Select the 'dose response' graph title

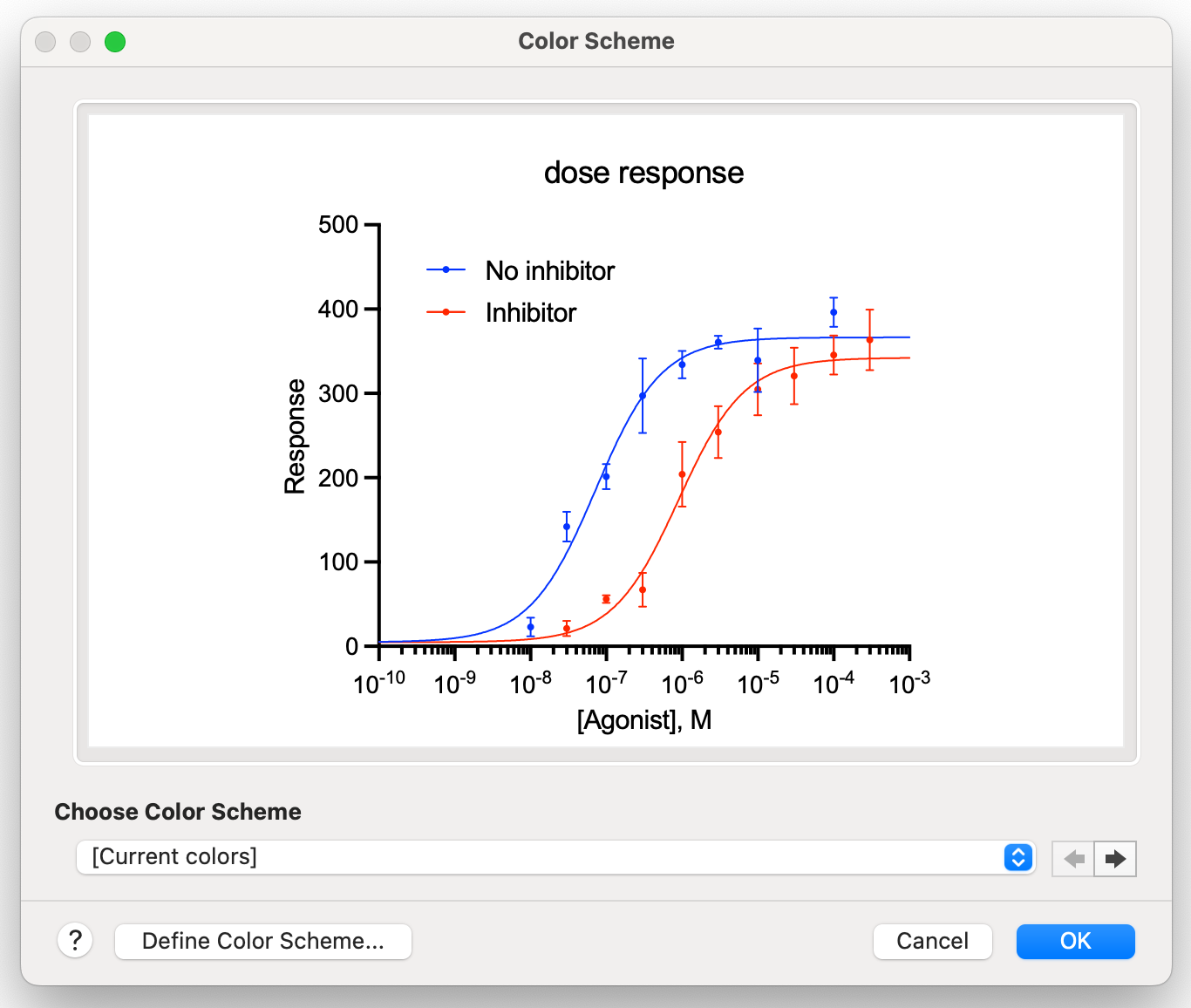(x=643, y=173)
